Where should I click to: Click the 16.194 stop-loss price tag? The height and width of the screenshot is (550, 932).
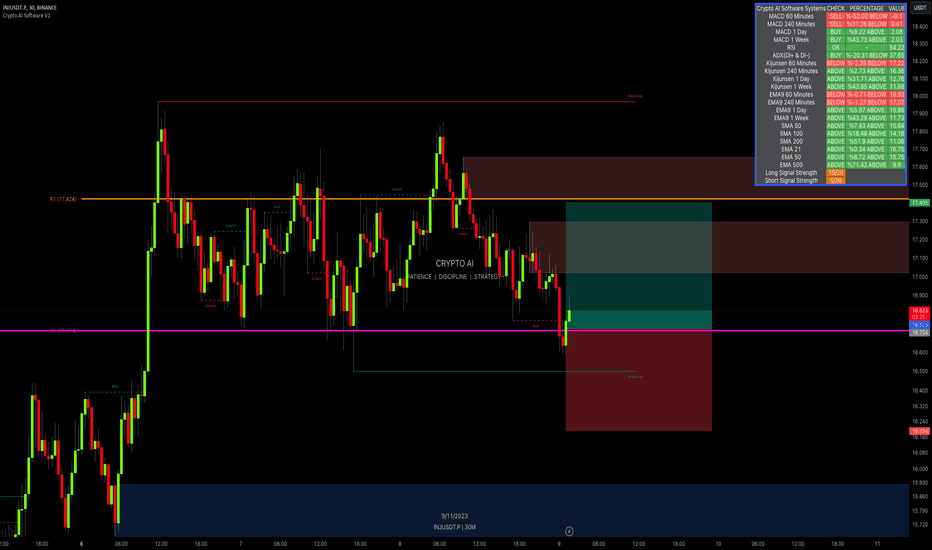coord(920,431)
